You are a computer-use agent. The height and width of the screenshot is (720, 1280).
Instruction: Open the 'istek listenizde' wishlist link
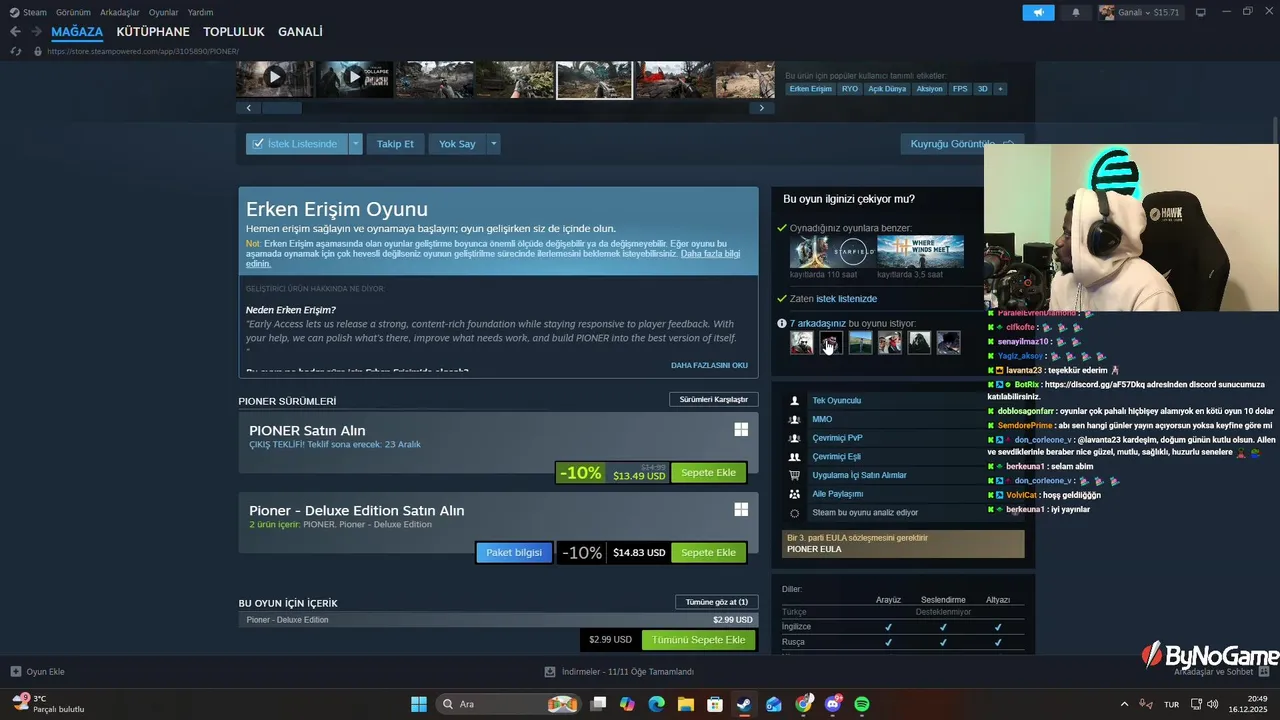(846, 299)
